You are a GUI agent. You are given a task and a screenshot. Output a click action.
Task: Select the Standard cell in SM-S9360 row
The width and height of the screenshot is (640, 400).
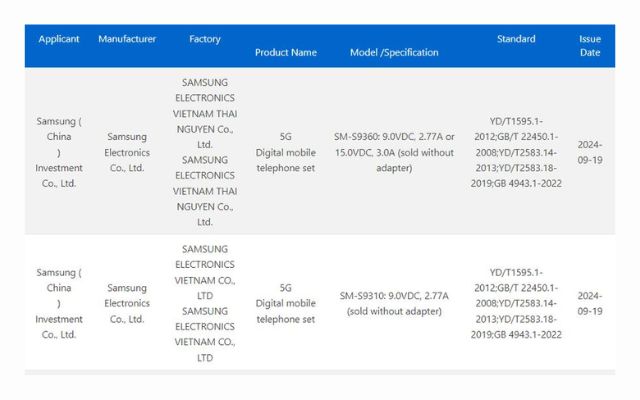[x=516, y=152]
